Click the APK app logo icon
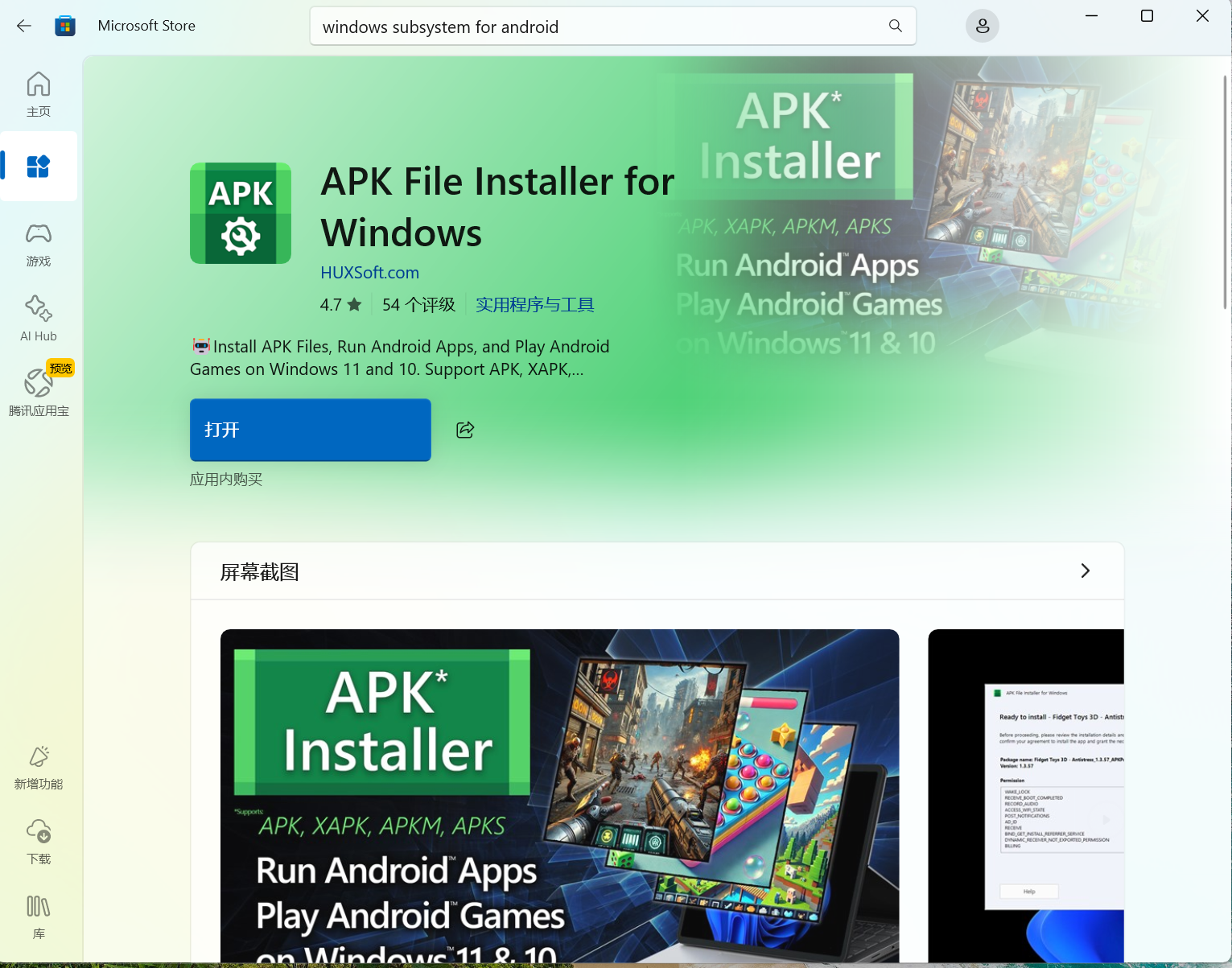Image resolution: width=1232 pixels, height=968 pixels. pos(241,213)
